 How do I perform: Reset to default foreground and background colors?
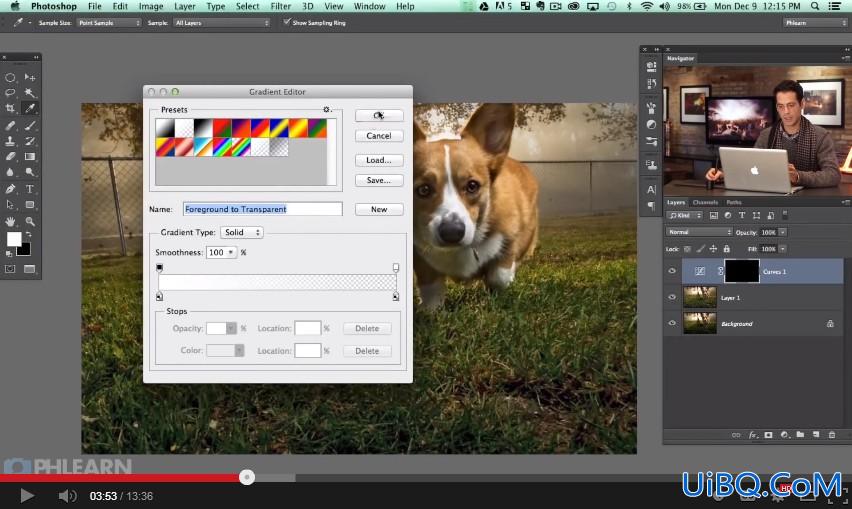[9, 254]
